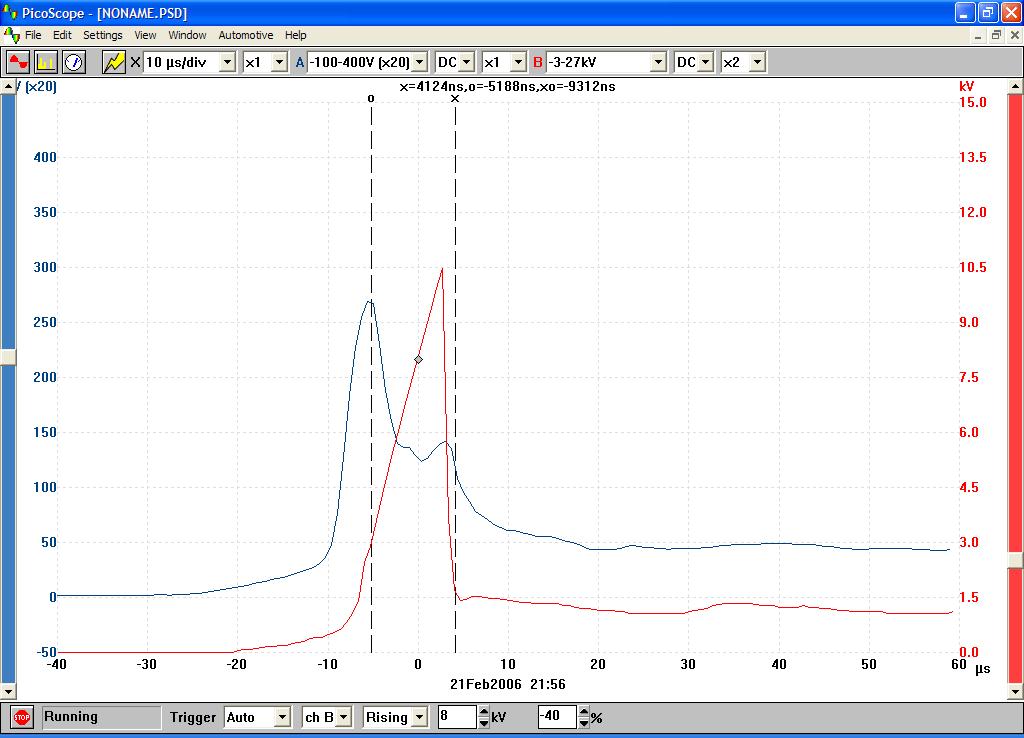The image size is (1024, 738).
Task: Open the spectrum analyzer view icon
Action: tap(46, 62)
